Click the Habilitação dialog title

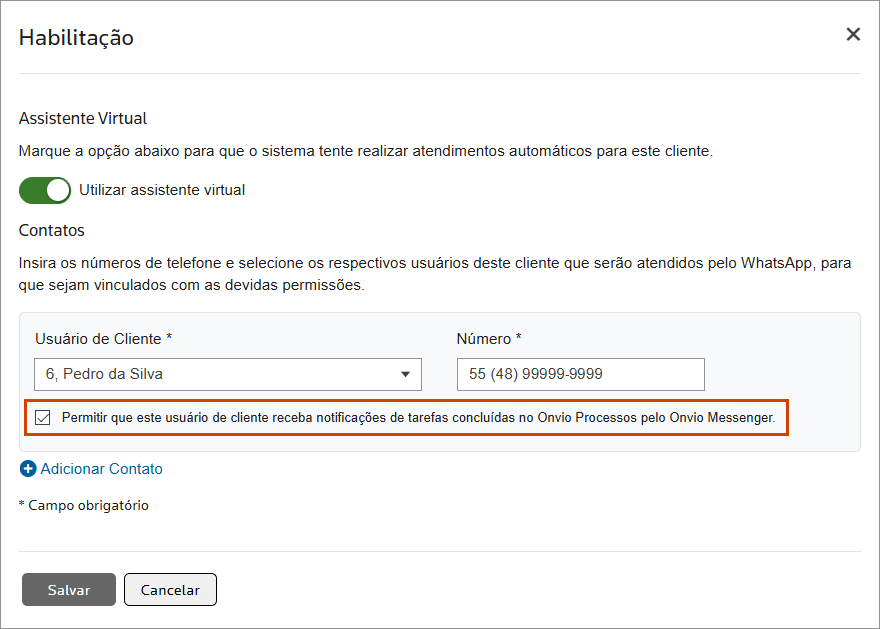(x=76, y=38)
